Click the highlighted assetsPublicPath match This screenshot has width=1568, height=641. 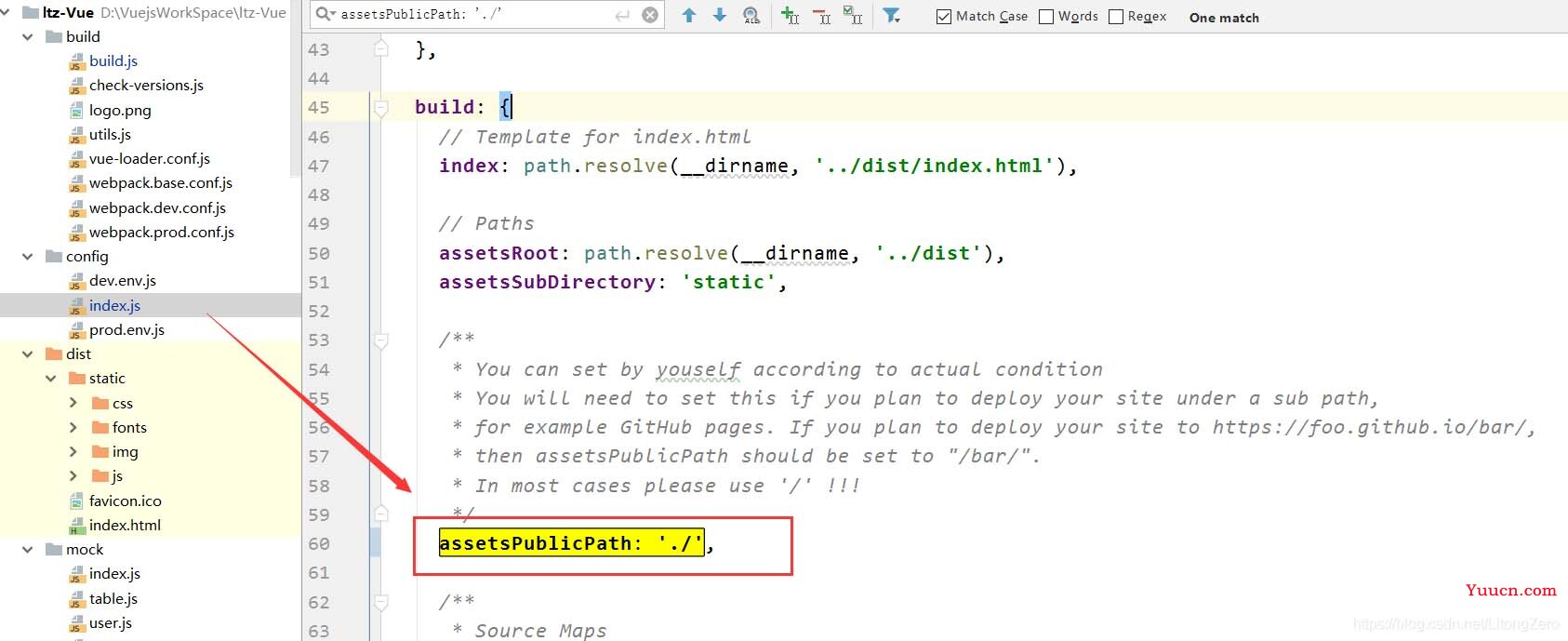tap(571, 543)
